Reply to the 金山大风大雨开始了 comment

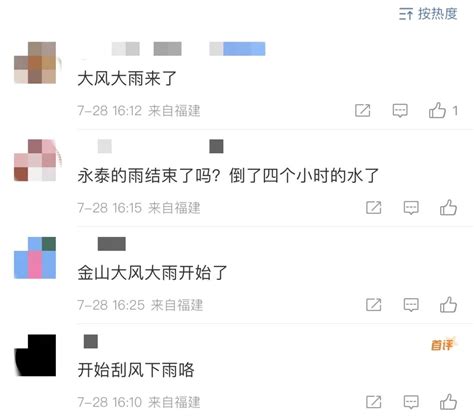[x=411, y=305]
